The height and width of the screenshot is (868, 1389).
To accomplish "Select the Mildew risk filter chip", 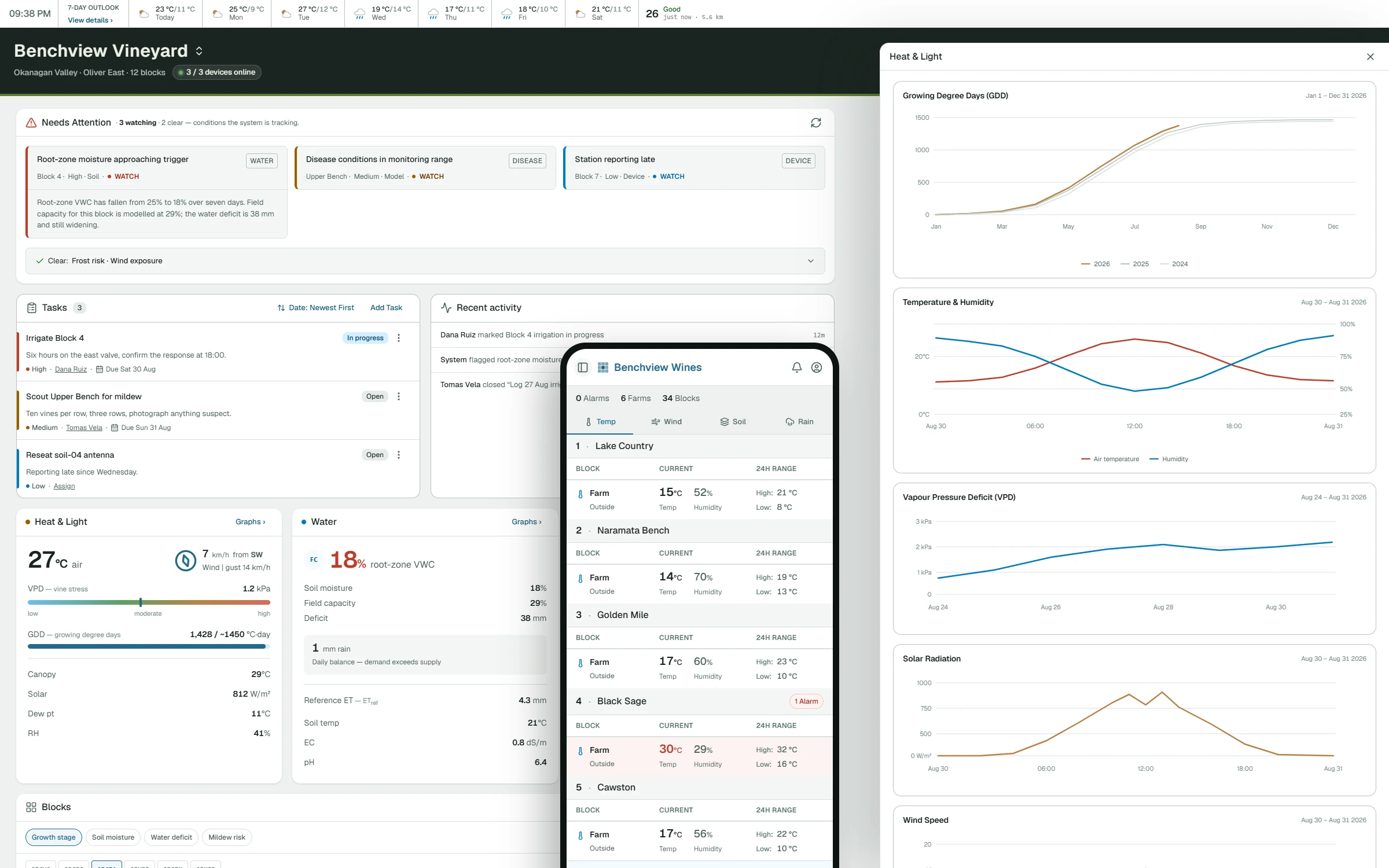I will pyautogui.click(x=227, y=837).
